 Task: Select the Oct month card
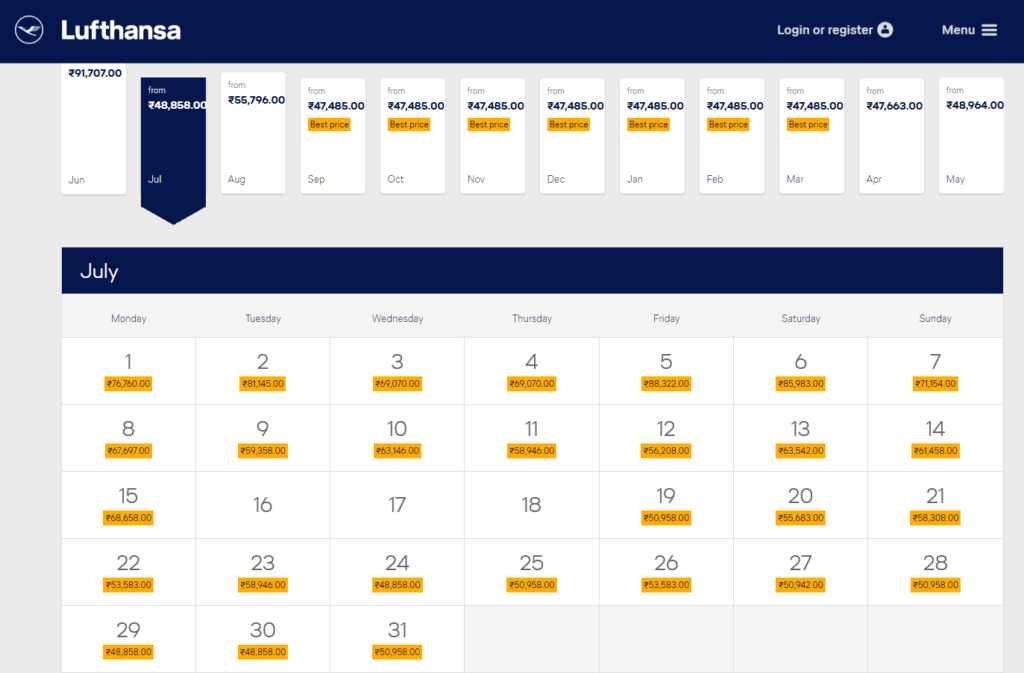click(x=413, y=136)
